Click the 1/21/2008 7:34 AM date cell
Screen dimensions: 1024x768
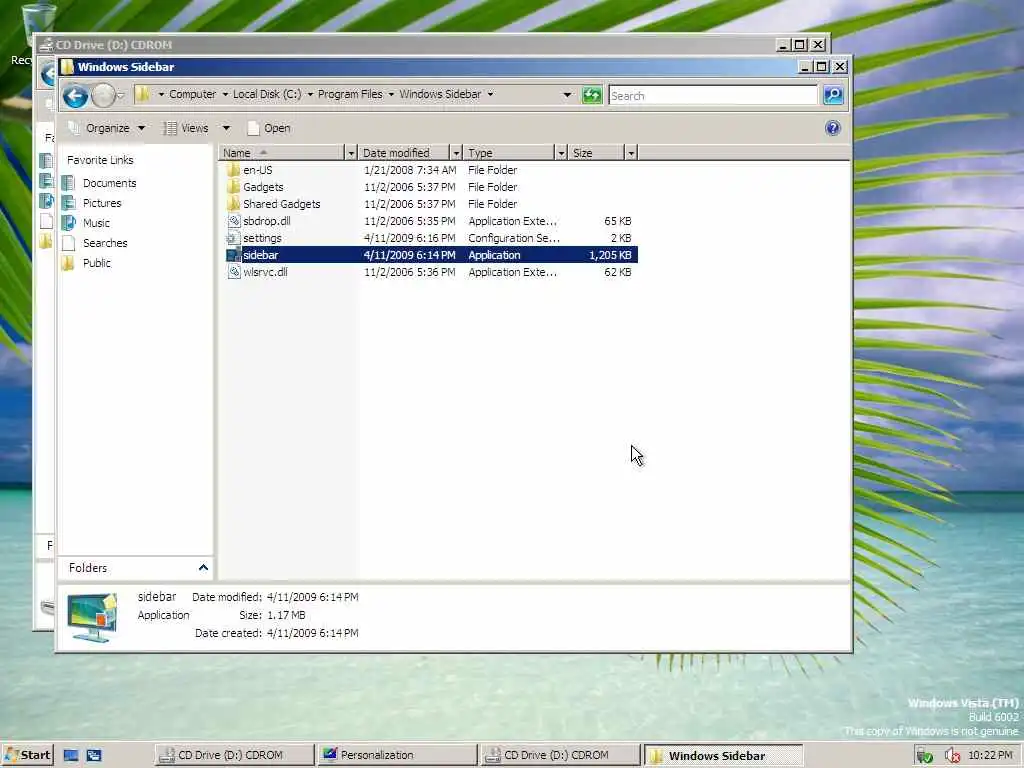tap(410, 170)
